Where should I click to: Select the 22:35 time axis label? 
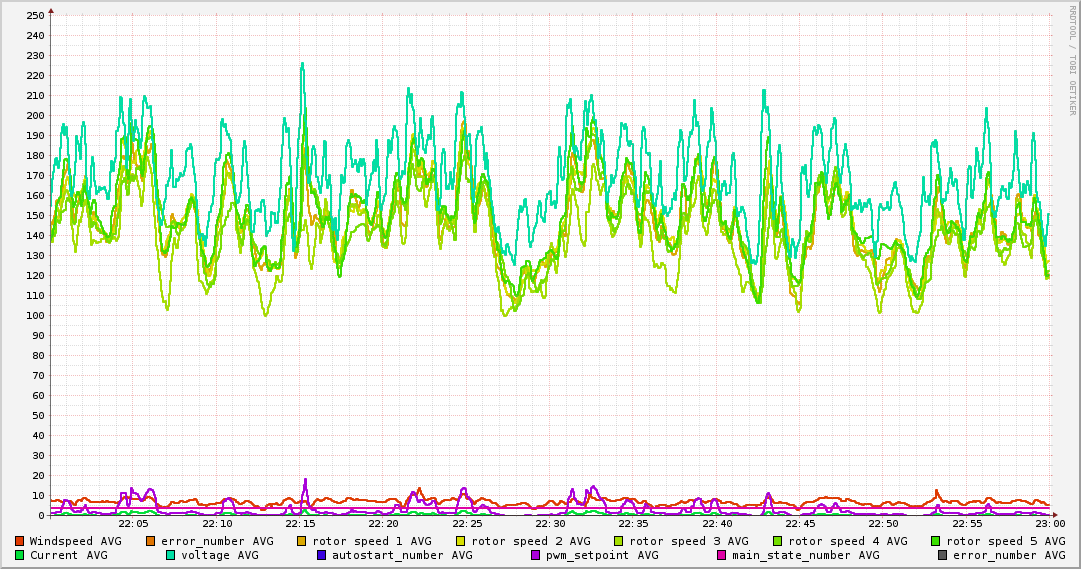(634, 524)
